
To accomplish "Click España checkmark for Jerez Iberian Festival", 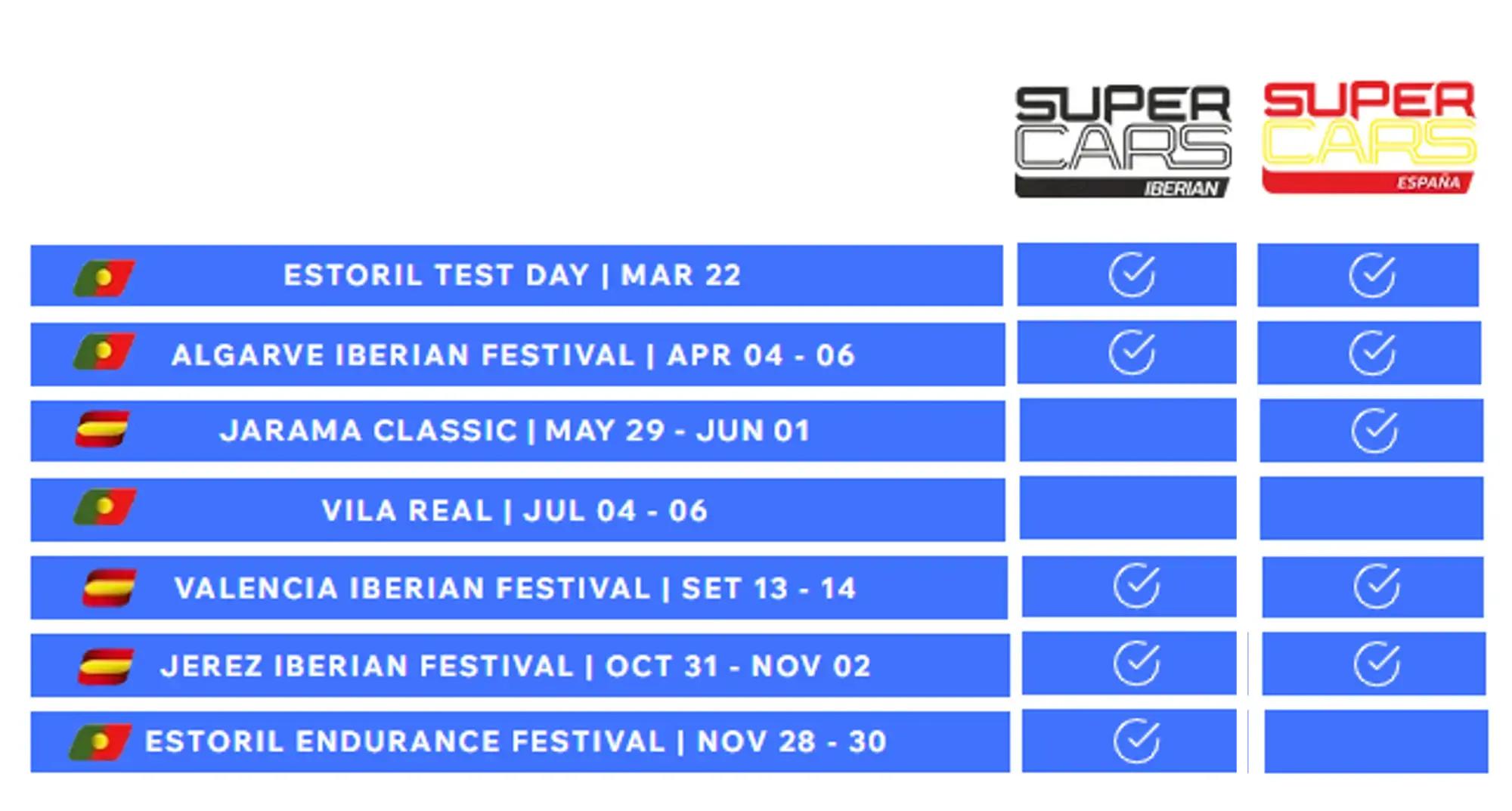I will click(x=1377, y=664).
